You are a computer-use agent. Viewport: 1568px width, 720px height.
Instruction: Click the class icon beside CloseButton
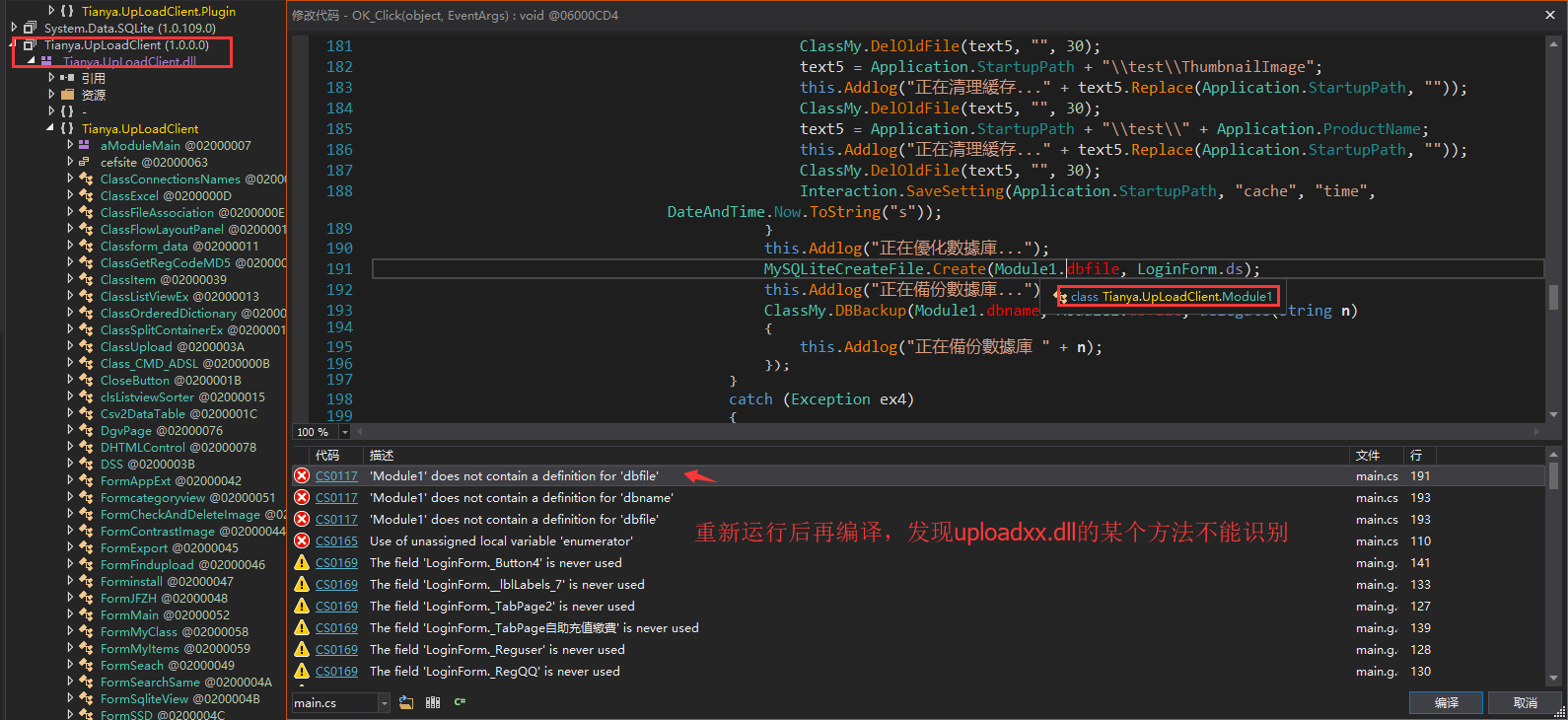coord(86,380)
